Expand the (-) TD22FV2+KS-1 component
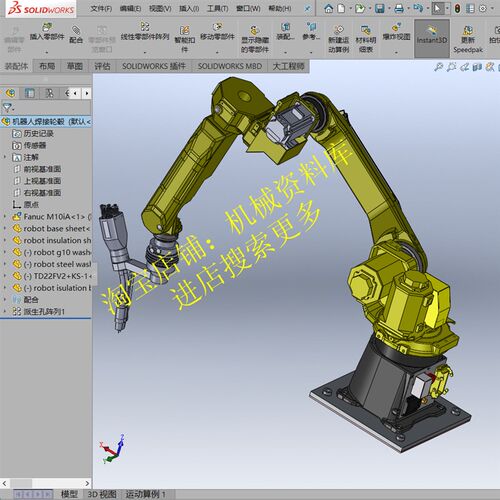The height and width of the screenshot is (500, 500). tap(5, 276)
